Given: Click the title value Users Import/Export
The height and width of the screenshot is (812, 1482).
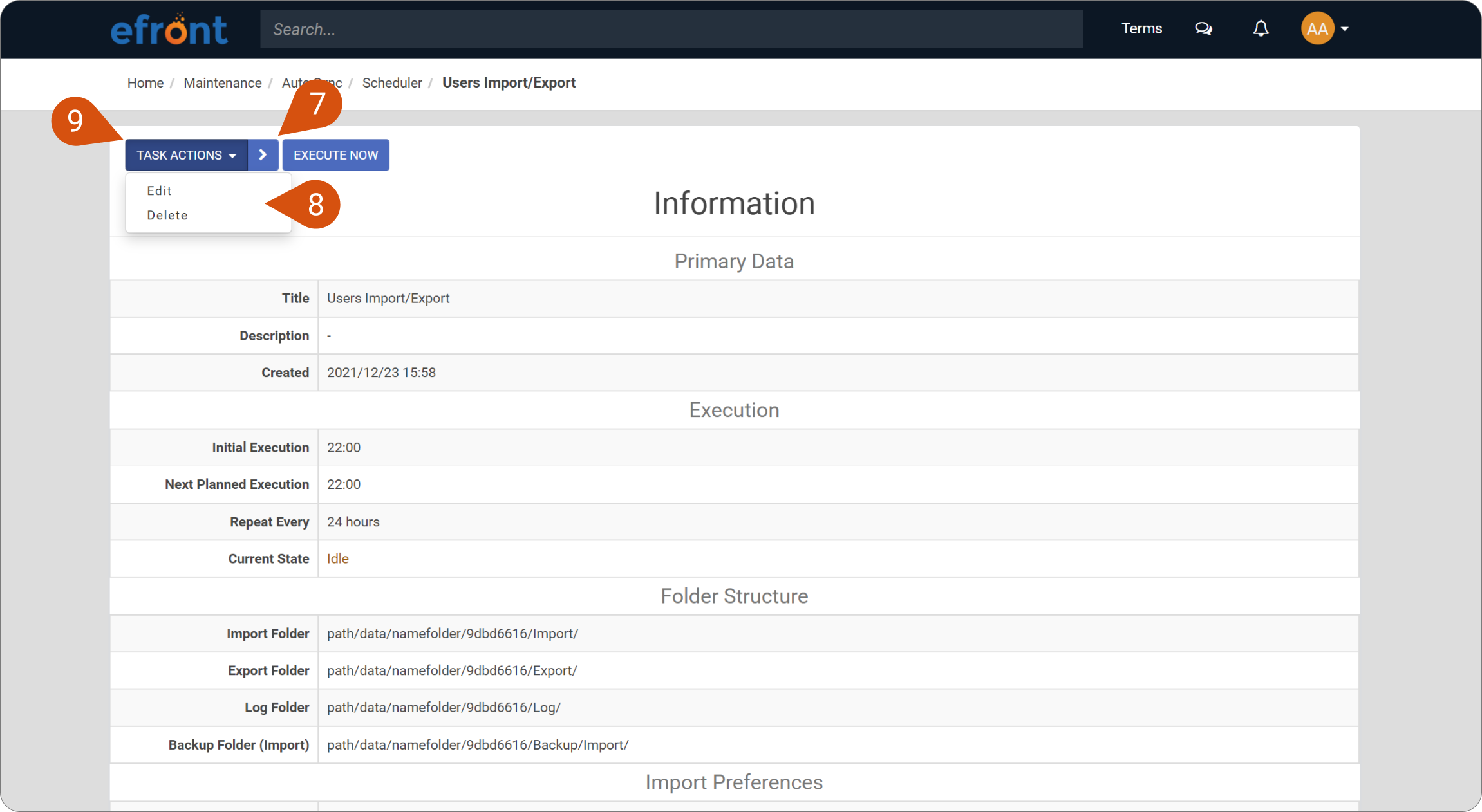Looking at the screenshot, I should pyautogui.click(x=388, y=299).
